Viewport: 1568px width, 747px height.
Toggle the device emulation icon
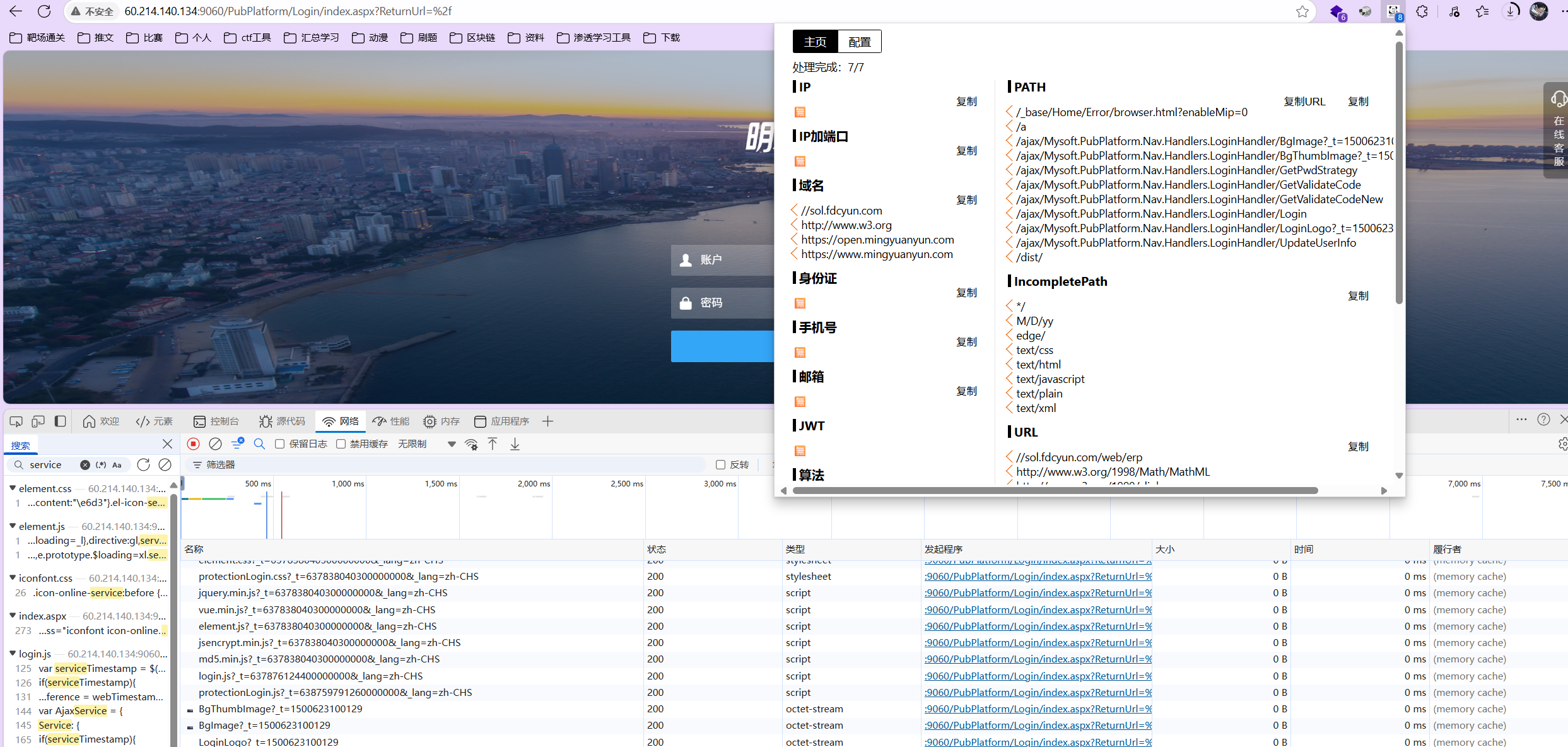(38, 421)
